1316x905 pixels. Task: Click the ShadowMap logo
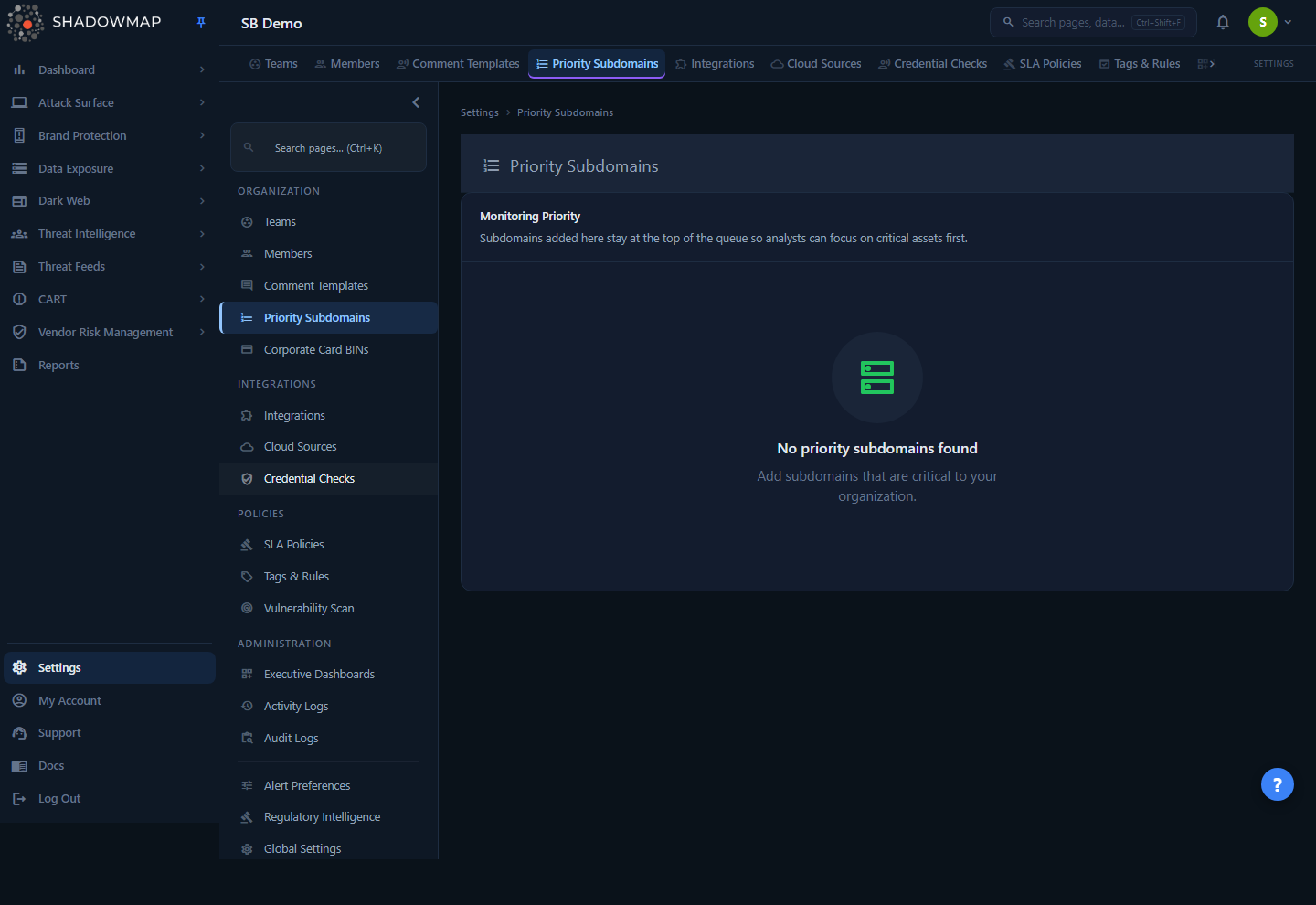coord(84,22)
